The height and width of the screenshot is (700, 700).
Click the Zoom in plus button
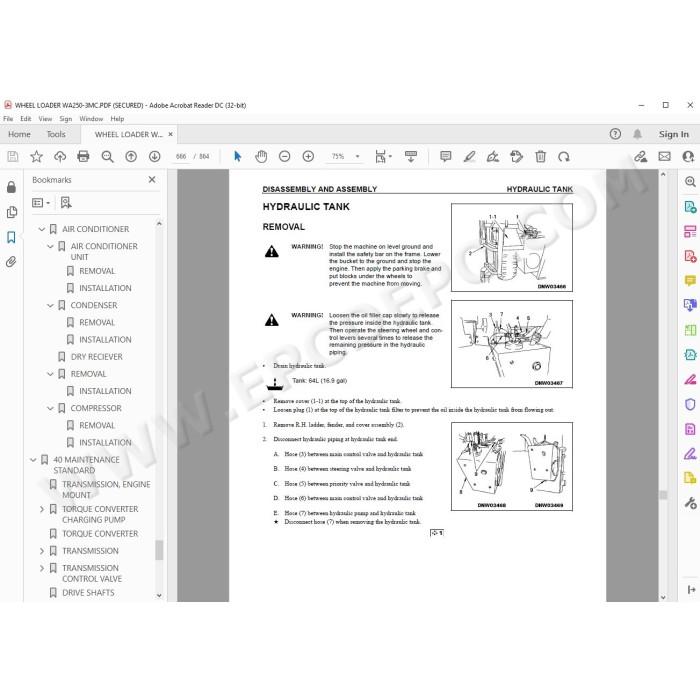308,156
